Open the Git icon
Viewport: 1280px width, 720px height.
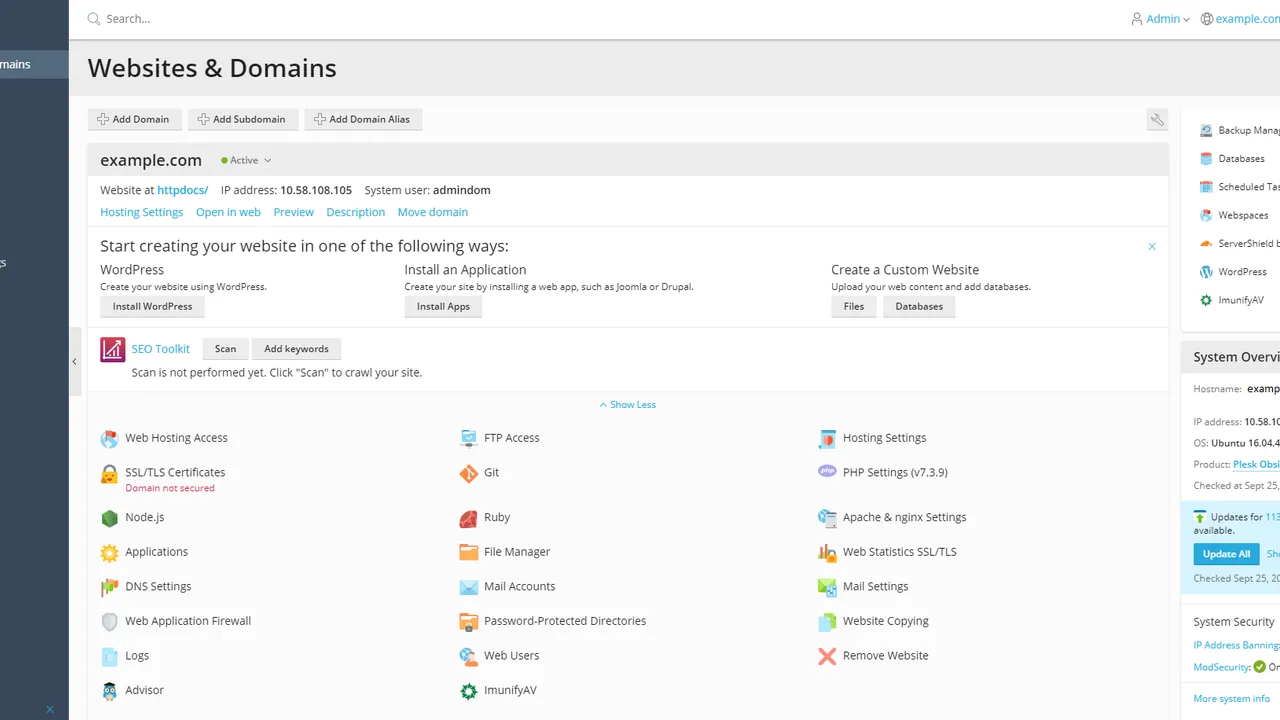(468, 473)
